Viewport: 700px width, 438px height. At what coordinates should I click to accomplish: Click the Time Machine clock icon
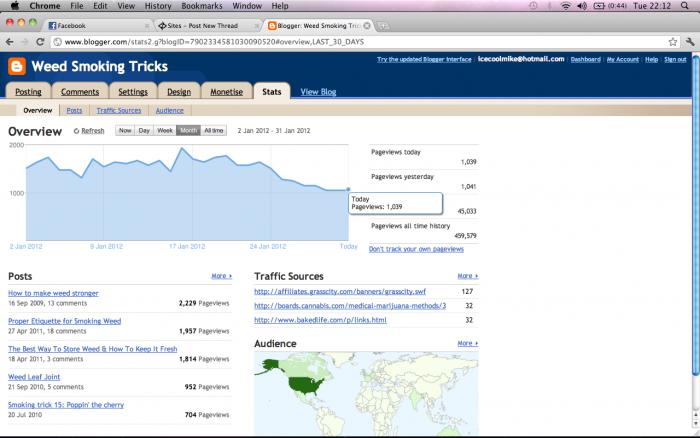pyautogui.click(x=533, y=6)
